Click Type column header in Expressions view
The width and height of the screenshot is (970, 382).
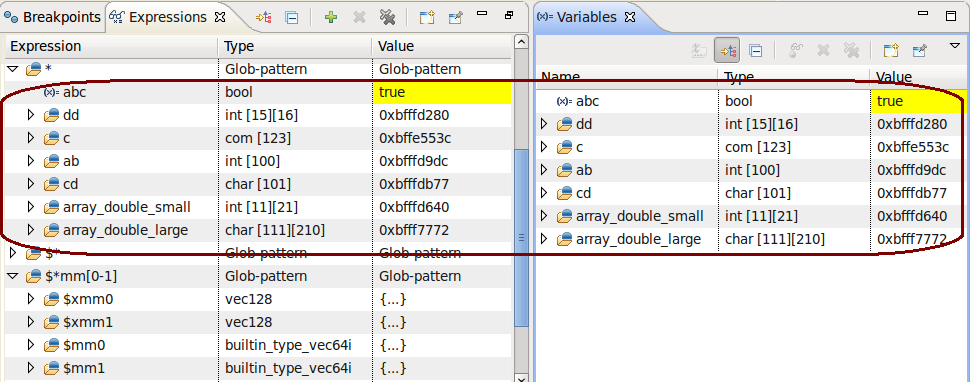coord(294,46)
